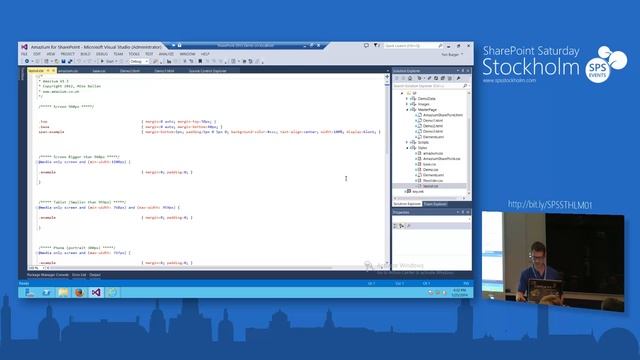This screenshot has height=360, width=640.
Task: Open the EDIT menu
Action: pyautogui.click(x=37, y=54)
